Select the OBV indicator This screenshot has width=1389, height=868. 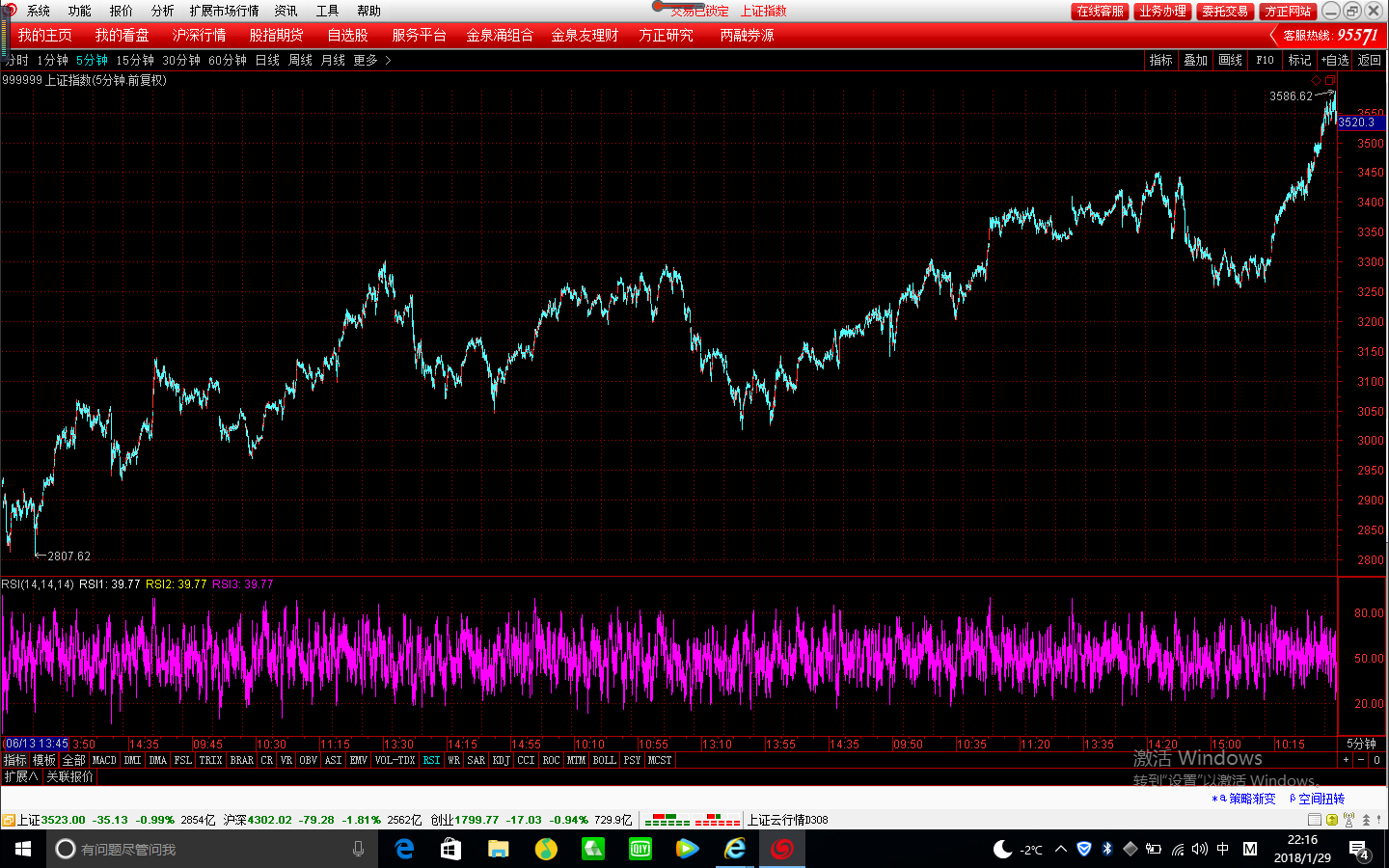309,760
